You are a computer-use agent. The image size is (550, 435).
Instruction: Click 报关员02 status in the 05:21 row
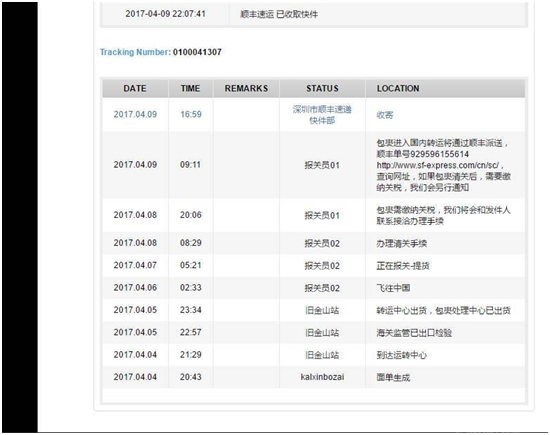322,266
